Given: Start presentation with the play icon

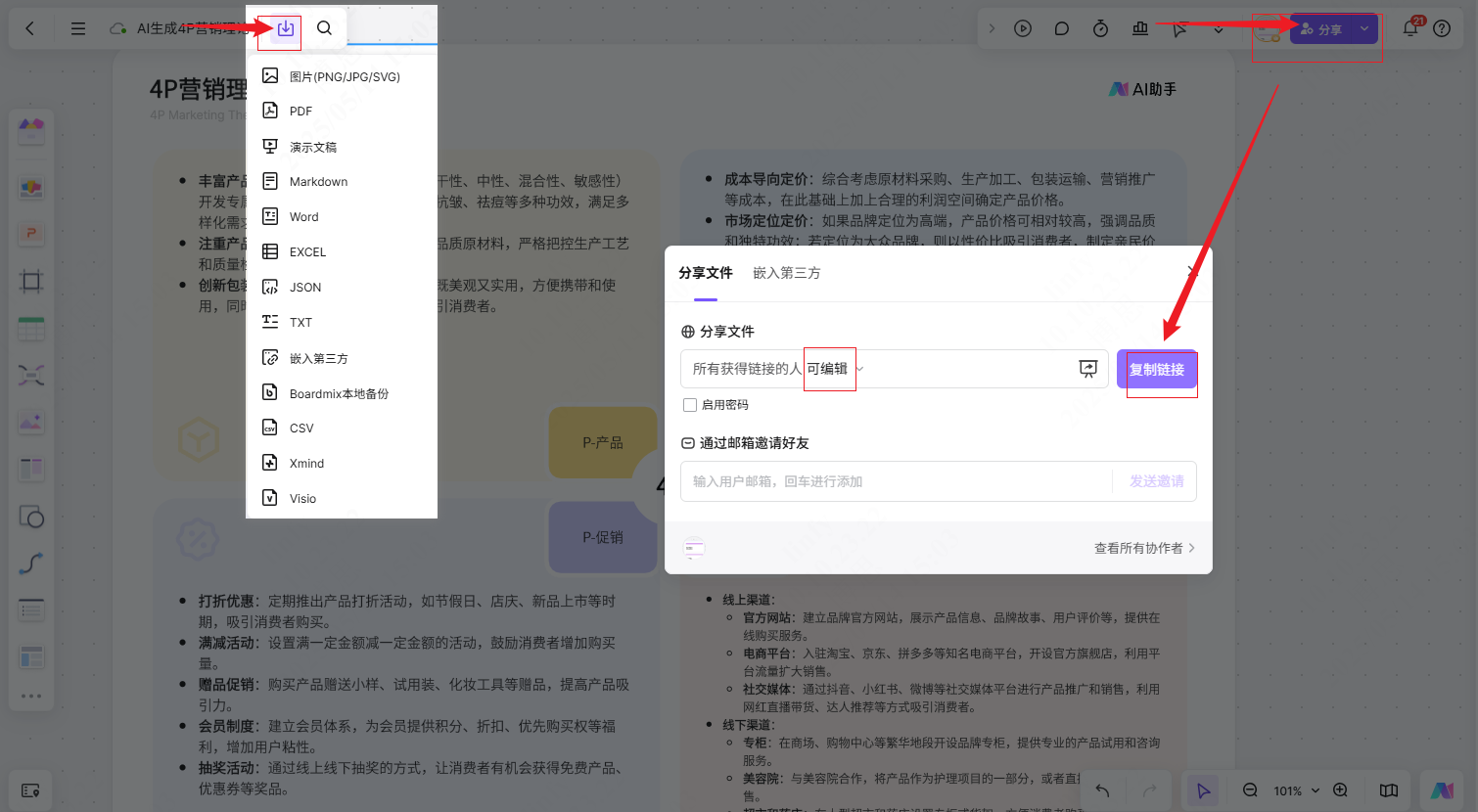Looking at the screenshot, I should 1023,28.
